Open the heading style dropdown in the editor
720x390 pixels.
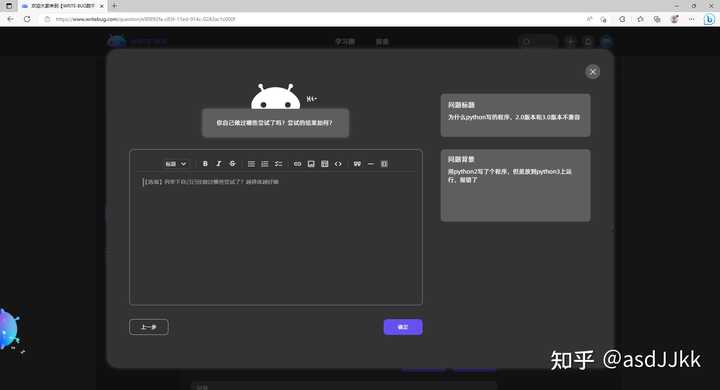click(x=175, y=164)
